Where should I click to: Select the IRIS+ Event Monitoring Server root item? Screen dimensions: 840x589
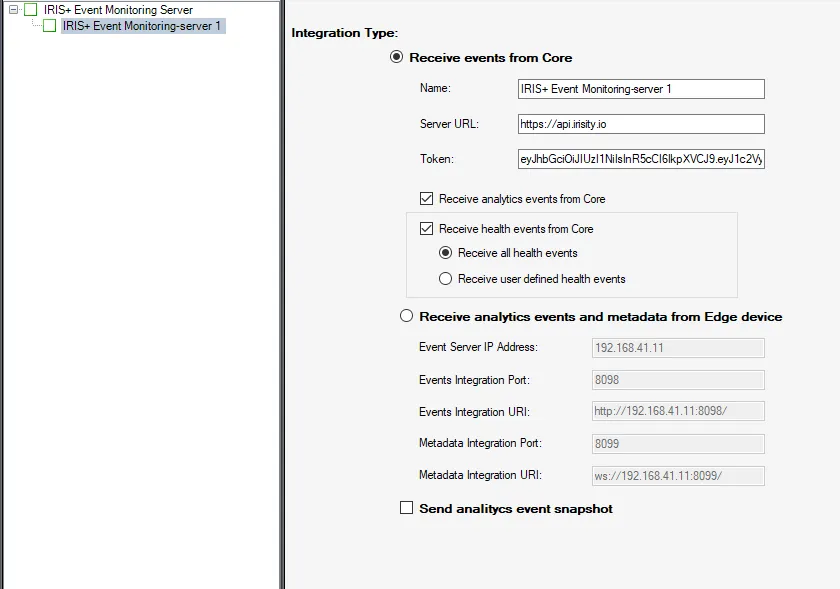point(118,10)
